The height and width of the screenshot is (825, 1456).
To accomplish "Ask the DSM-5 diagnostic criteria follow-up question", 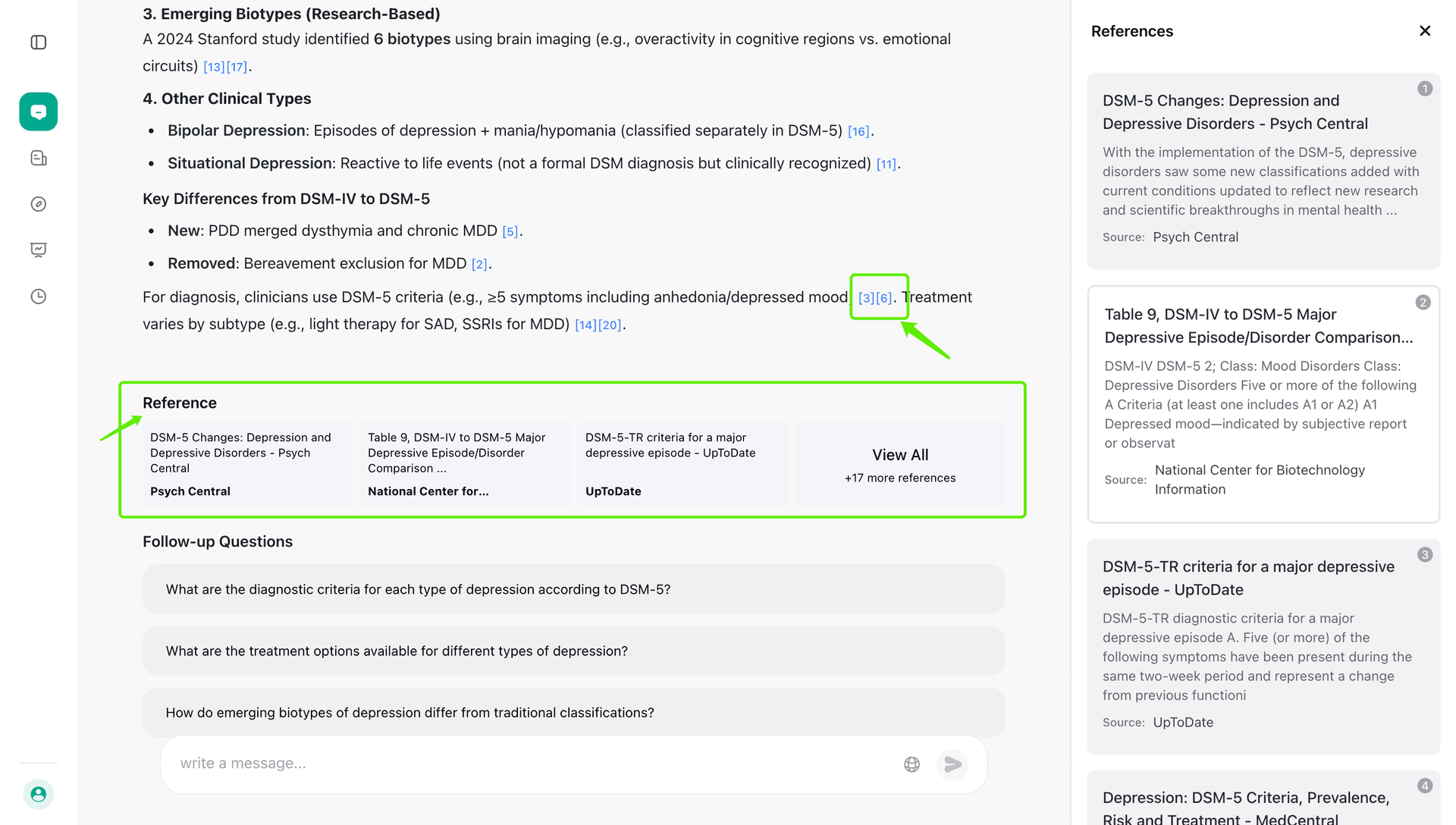I will (573, 589).
